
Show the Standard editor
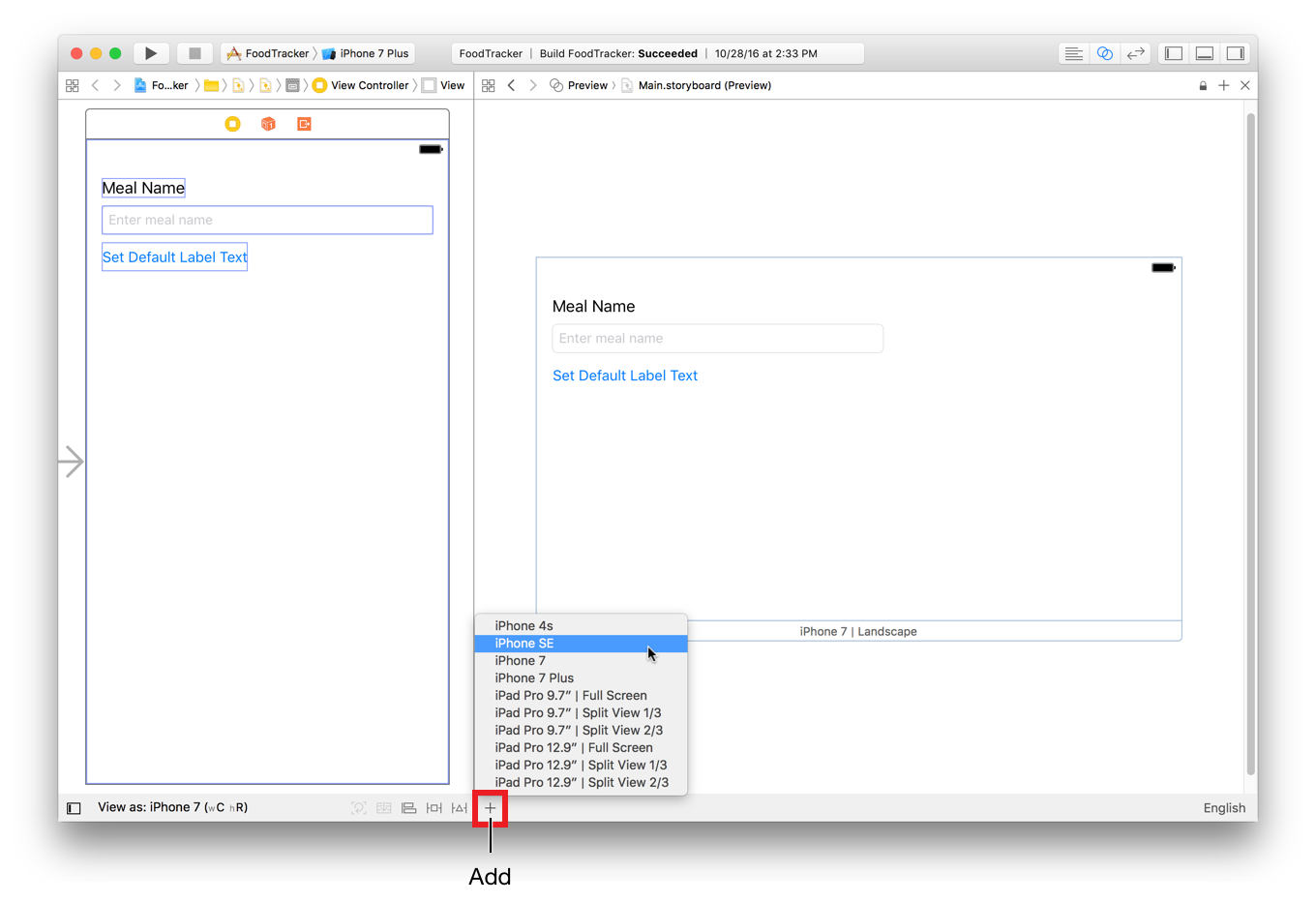click(1073, 53)
